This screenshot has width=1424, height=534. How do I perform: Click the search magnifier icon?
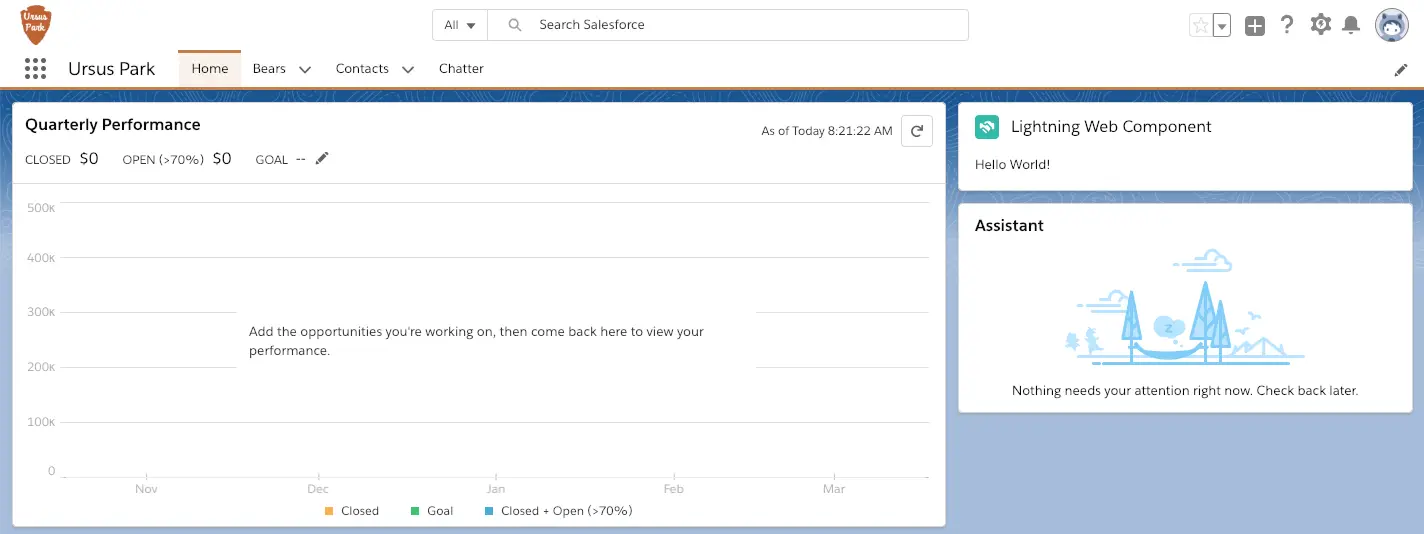pyautogui.click(x=515, y=25)
